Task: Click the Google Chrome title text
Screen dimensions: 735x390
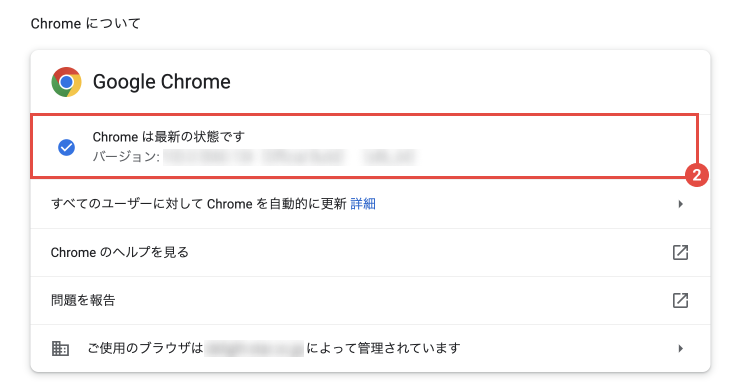Action: (162, 82)
